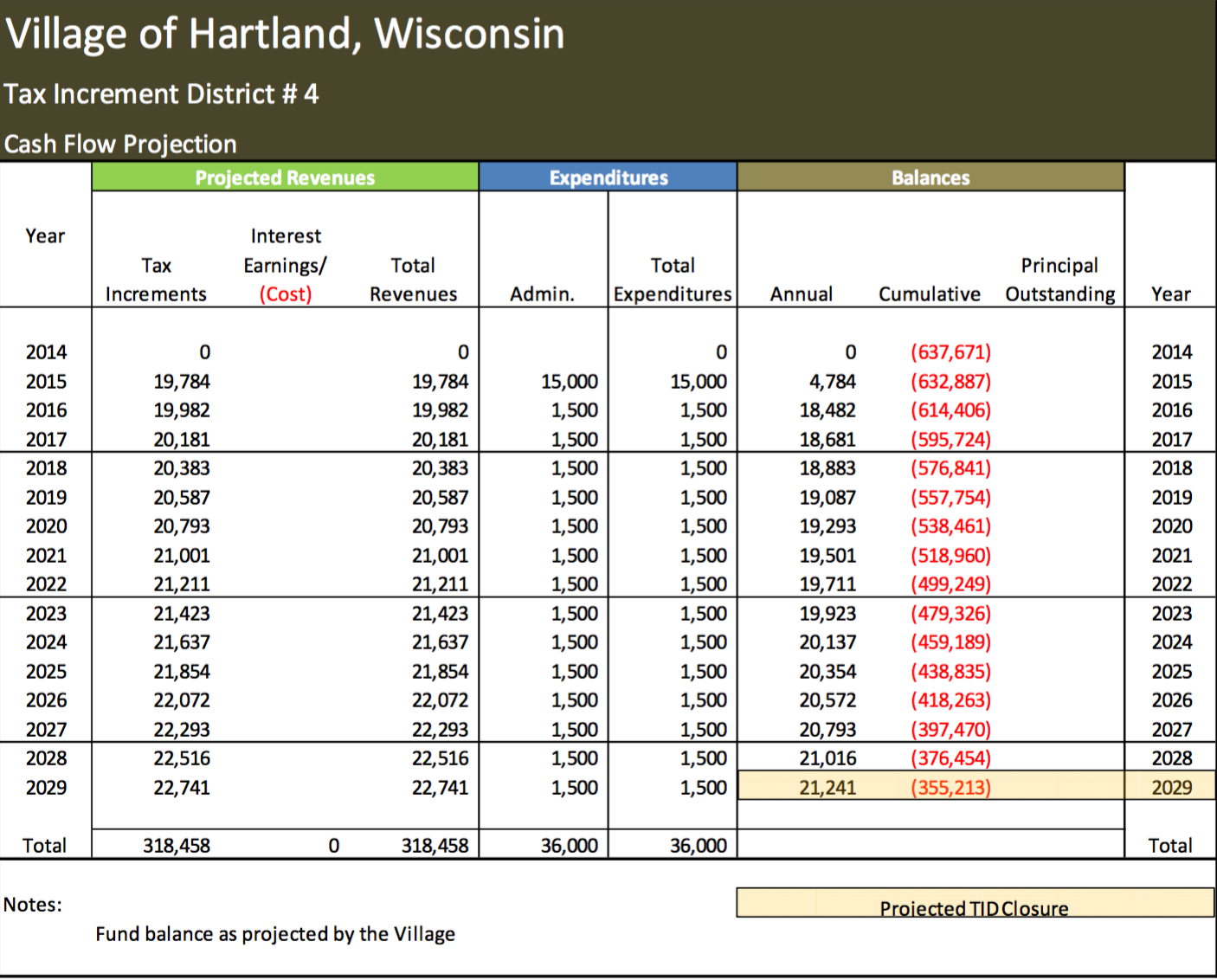Viewport: 1217px width, 980px height.
Task: Select the Tax Increments column header
Action: pos(156,280)
